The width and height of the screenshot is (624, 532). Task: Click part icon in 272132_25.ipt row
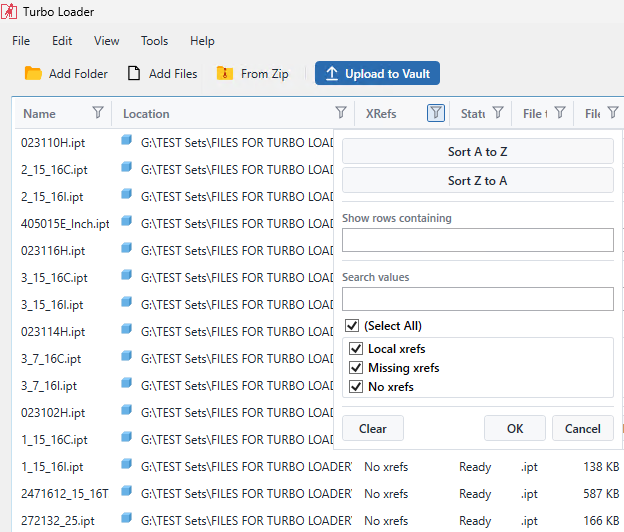click(x=127, y=518)
